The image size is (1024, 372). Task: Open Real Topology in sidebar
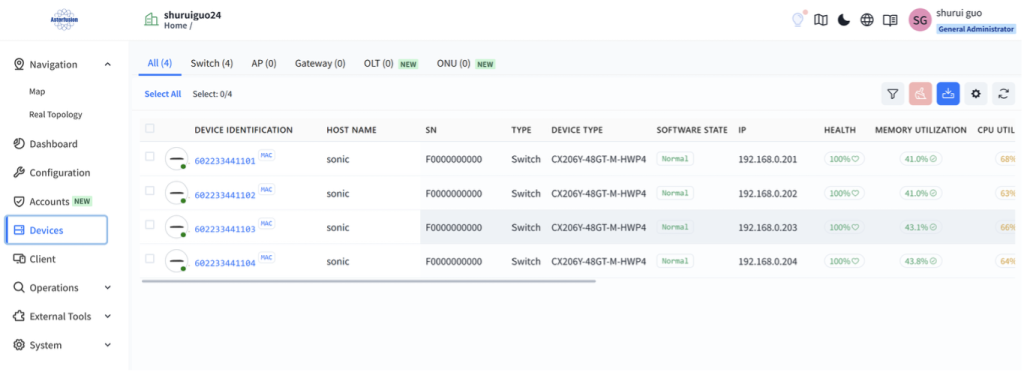pos(56,114)
